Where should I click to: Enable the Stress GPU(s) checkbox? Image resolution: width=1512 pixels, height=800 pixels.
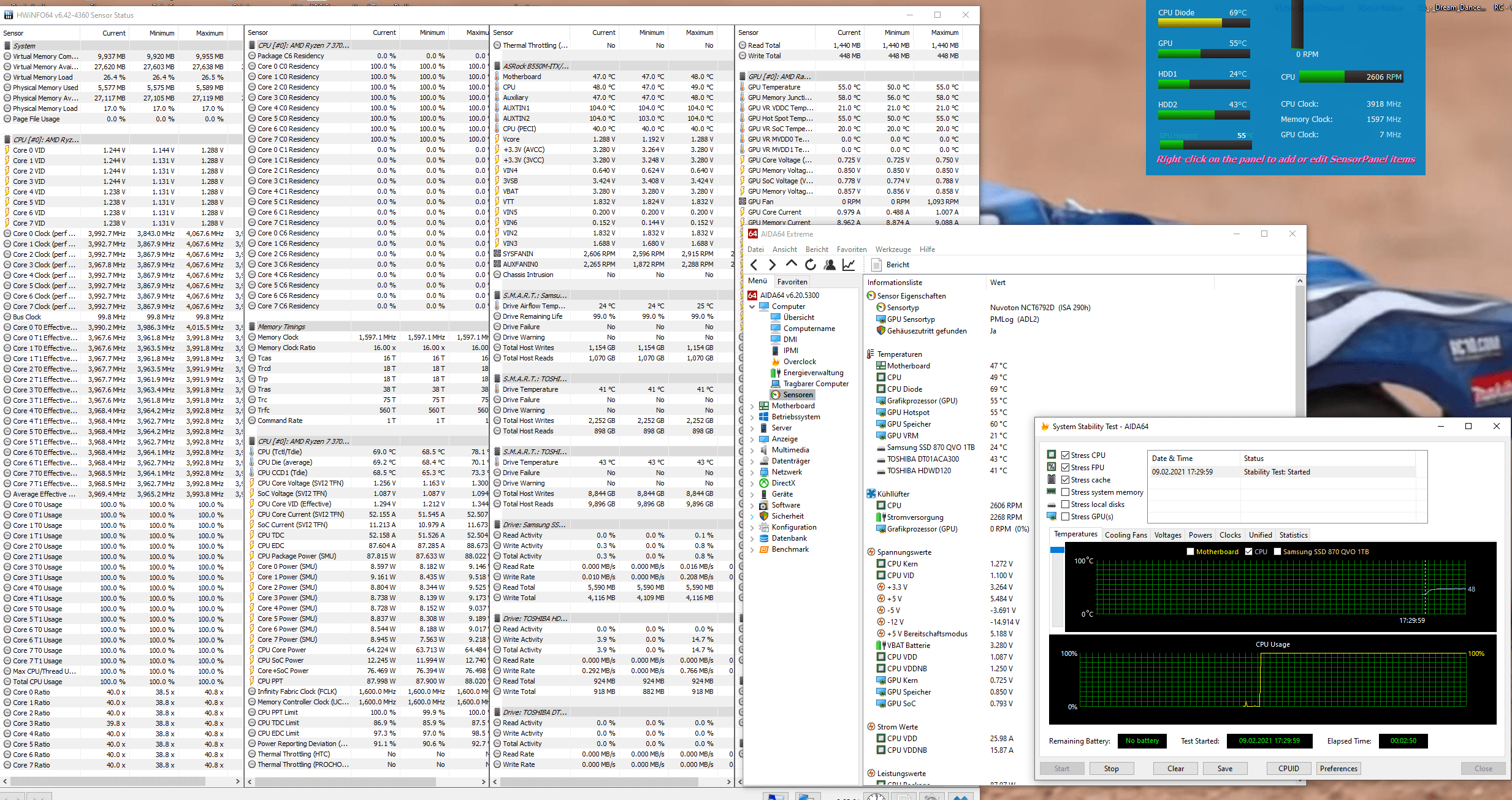pyautogui.click(x=1066, y=517)
